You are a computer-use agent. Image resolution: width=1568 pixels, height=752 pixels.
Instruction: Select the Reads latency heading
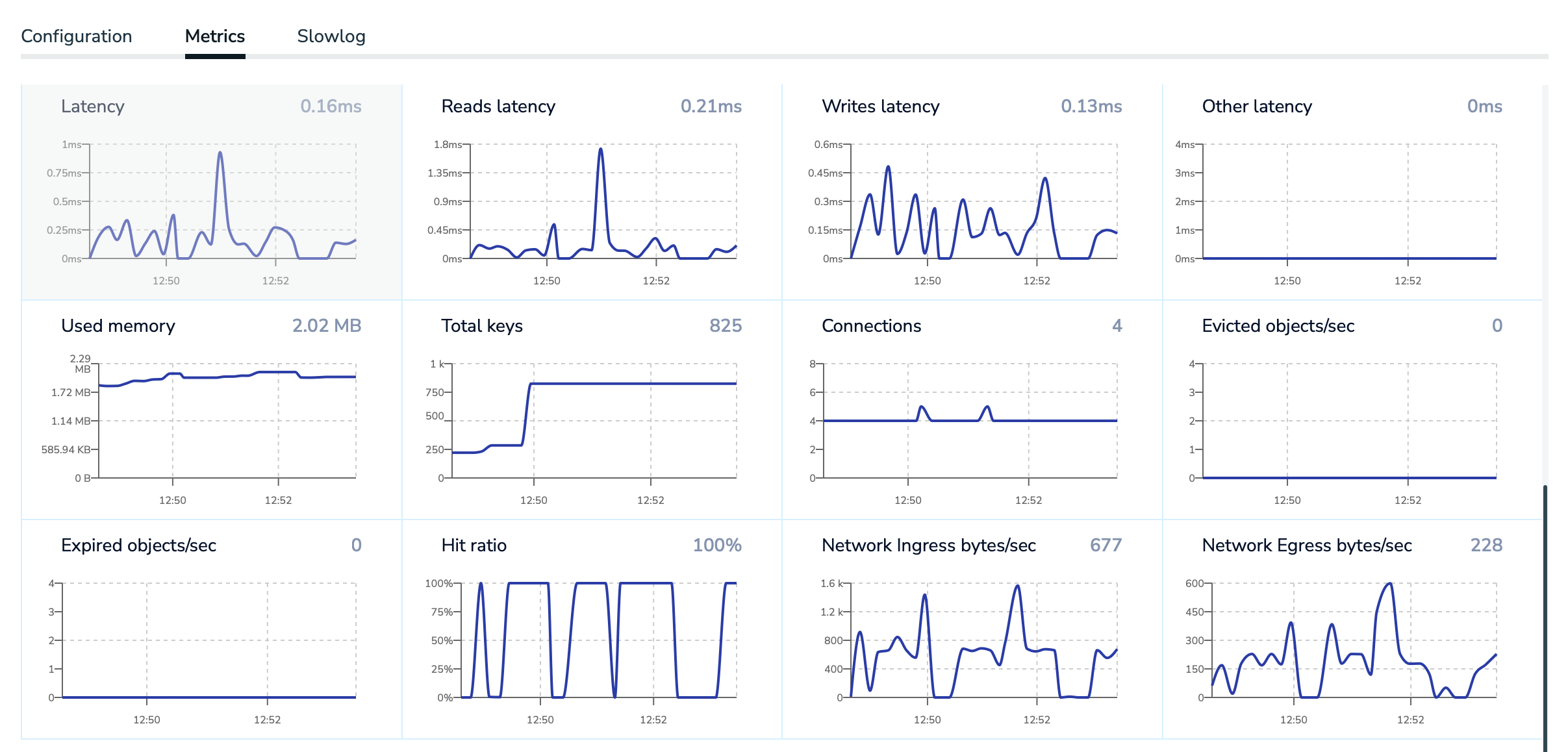tap(498, 107)
